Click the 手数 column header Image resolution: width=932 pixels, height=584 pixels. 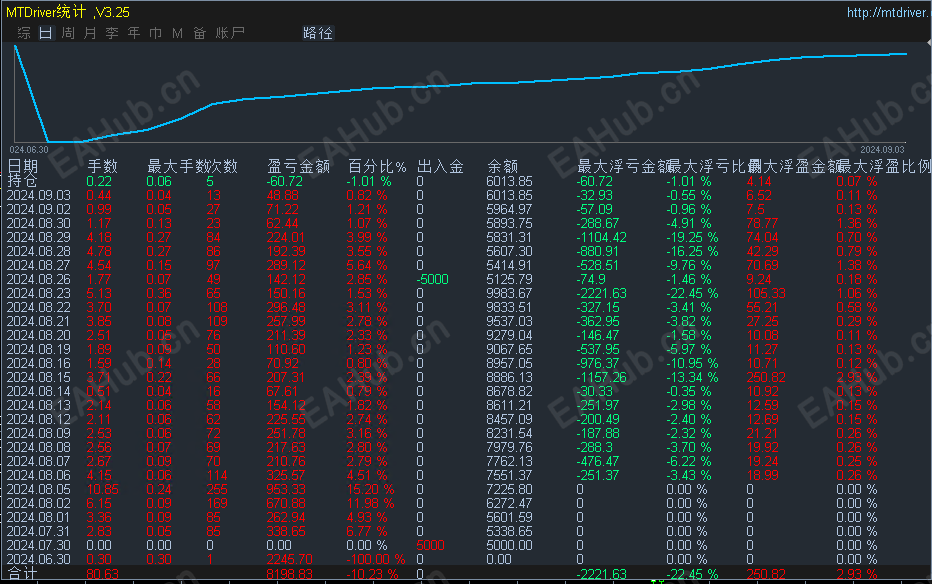102,166
